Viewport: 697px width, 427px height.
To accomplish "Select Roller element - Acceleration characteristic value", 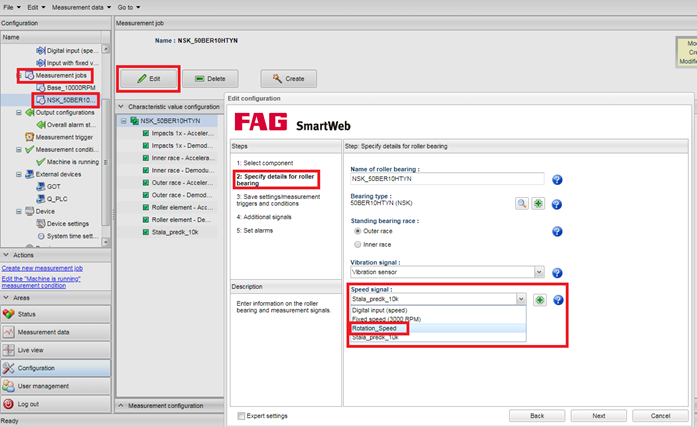I will pyautogui.click(x=182, y=208).
